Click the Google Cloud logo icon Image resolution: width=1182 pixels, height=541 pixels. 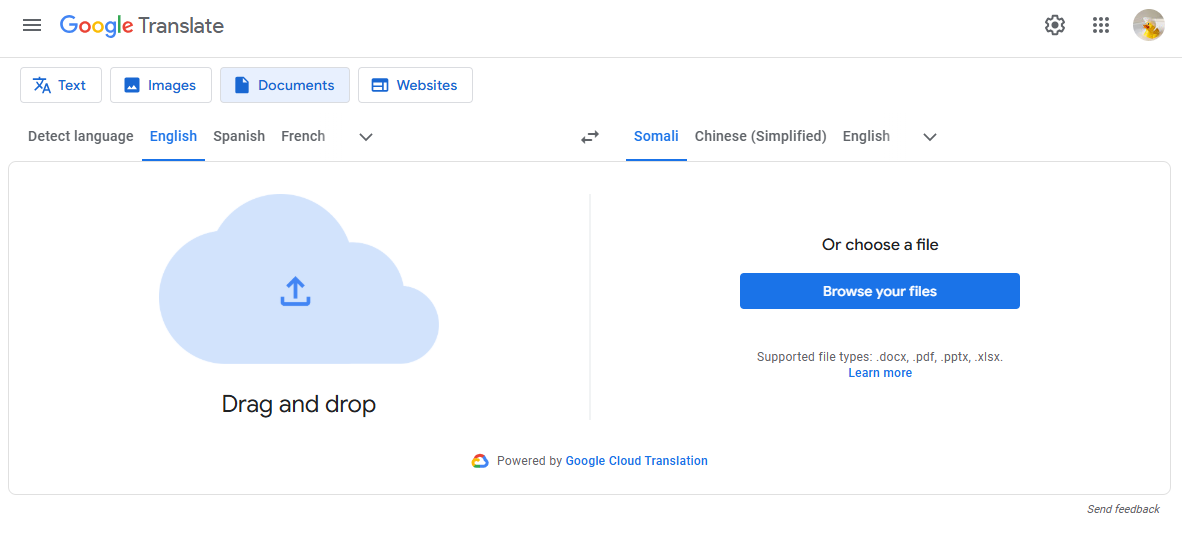point(481,461)
